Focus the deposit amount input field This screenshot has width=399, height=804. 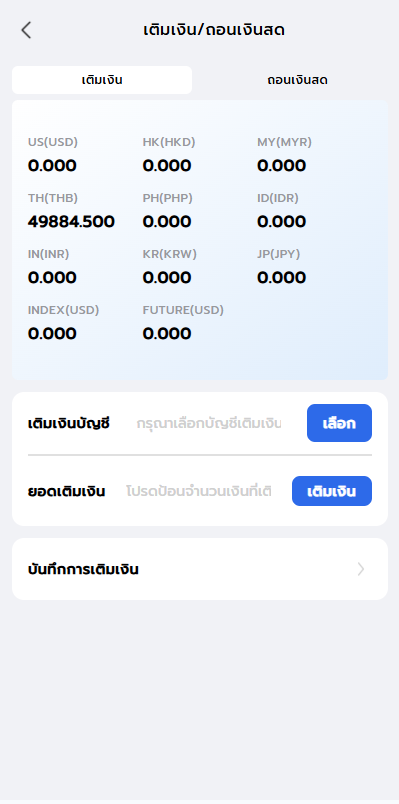(x=199, y=491)
